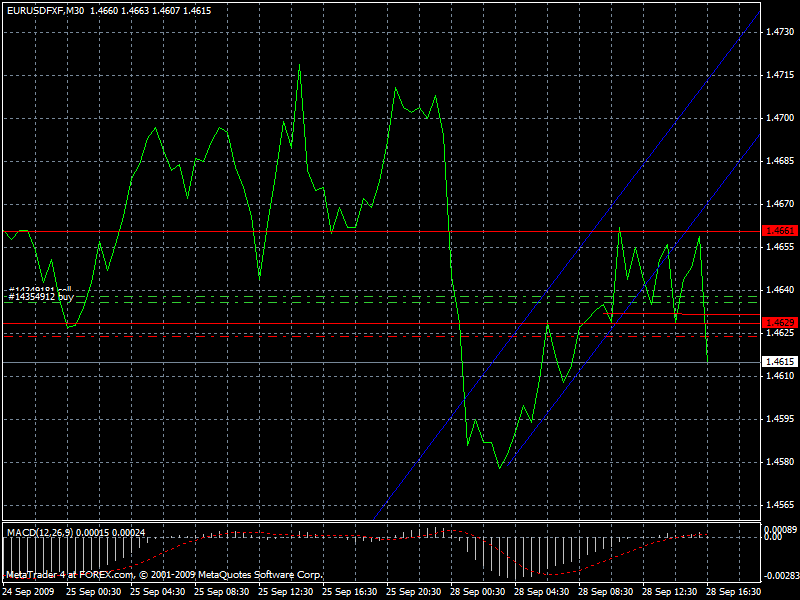Click the 1.4610 price axis value
The height and width of the screenshot is (600, 800).
[x=780, y=376]
